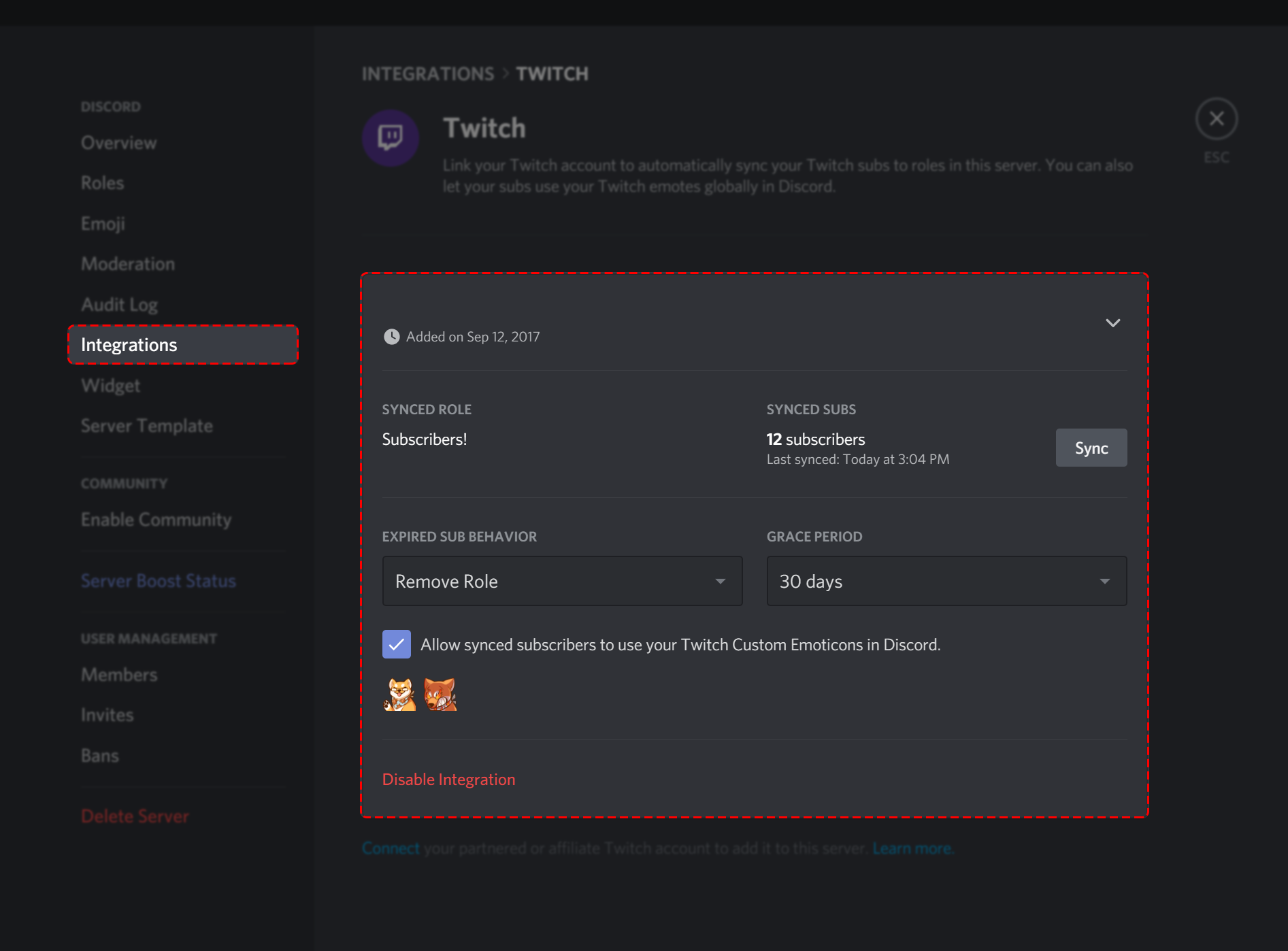
Task: Open the Expired Sub Behavior dropdown
Action: (x=562, y=581)
